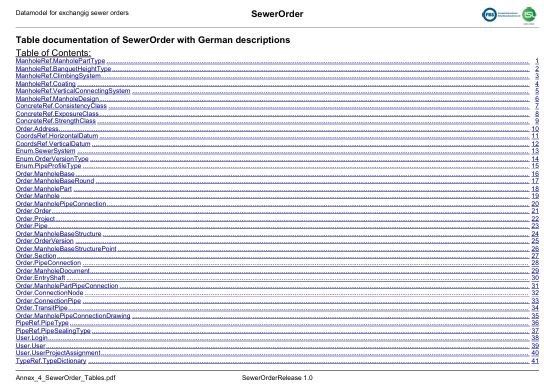544x384 pixels.
Task: Open PipeRef.PipeSealingType link
Action: (53, 331)
